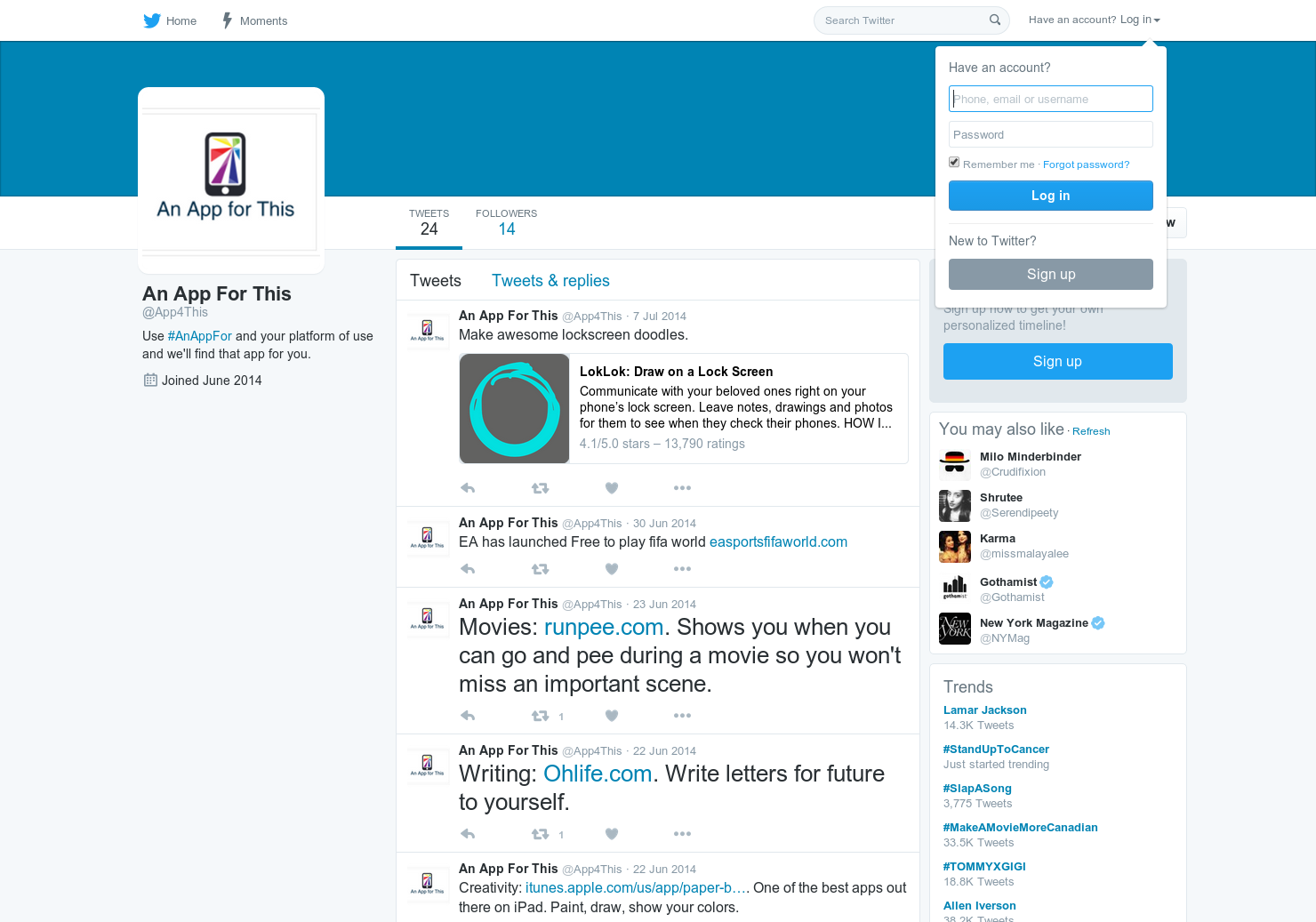Screen dimensions: 1316x922
Task: Retweet the LokLok lockscreen doodles tweet
Action: 540,488
